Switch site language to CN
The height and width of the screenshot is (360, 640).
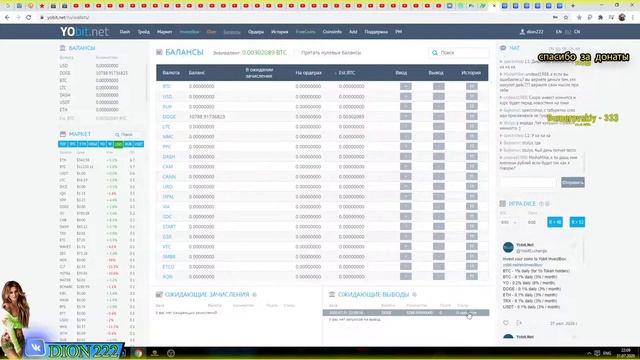[x=577, y=32]
